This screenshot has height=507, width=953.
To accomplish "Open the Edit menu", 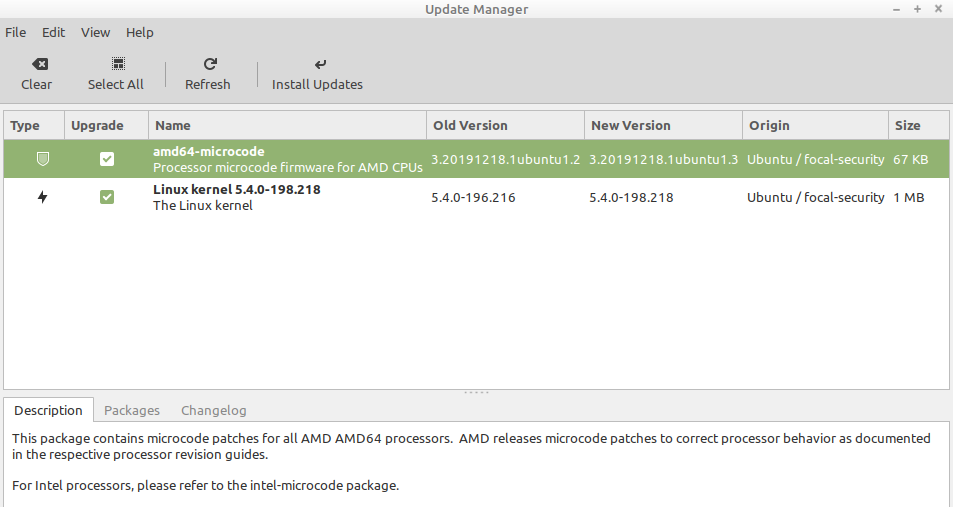I will (x=53, y=32).
